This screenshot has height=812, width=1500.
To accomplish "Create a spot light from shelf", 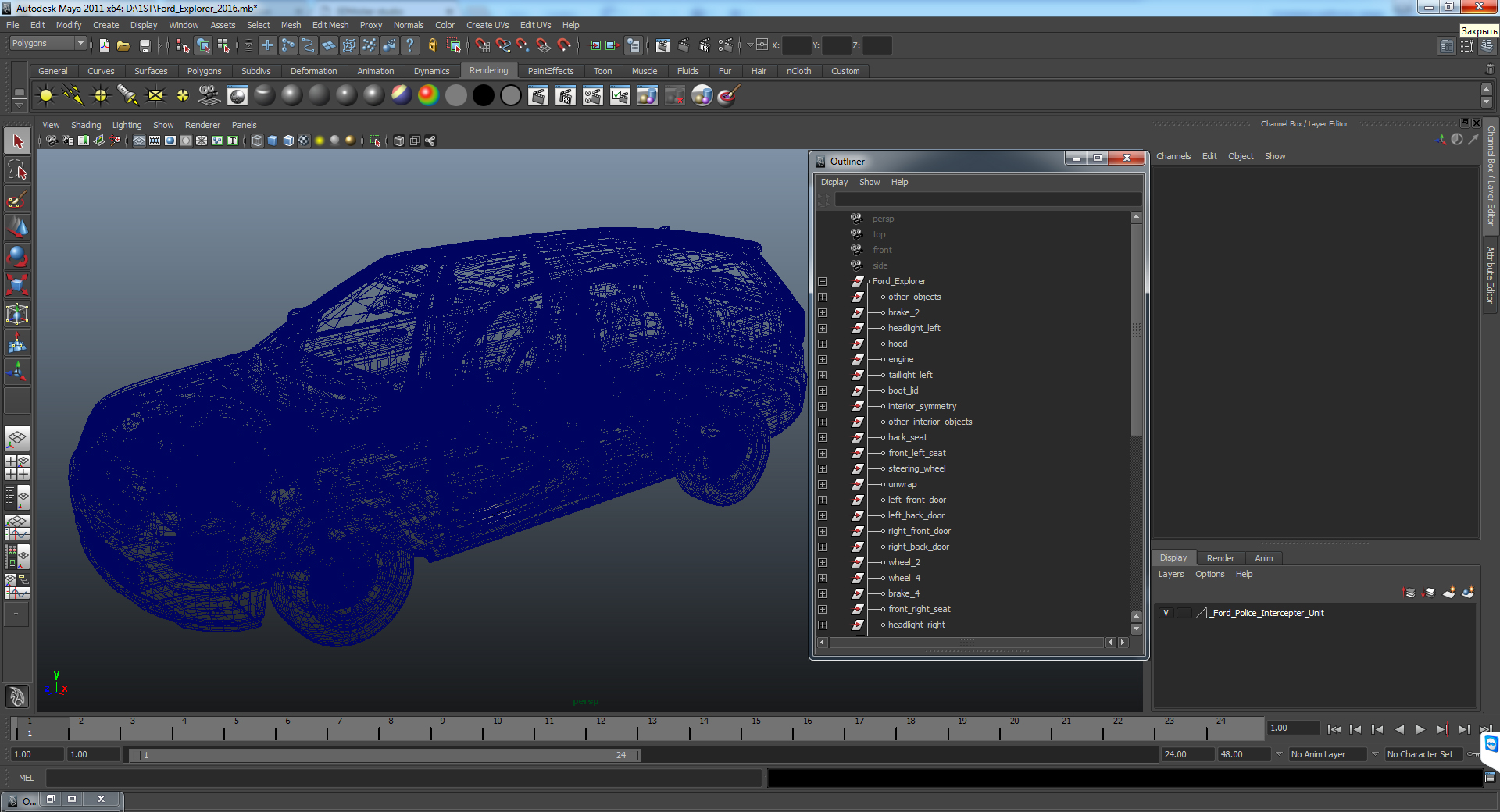I will tap(127, 95).
